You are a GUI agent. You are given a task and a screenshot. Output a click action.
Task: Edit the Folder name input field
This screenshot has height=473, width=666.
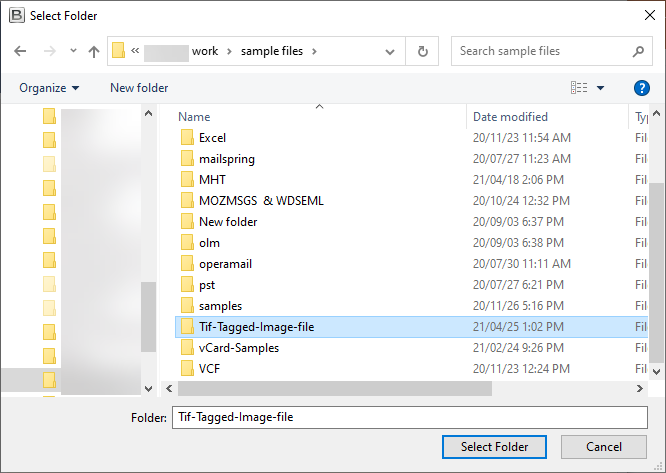click(410, 417)
